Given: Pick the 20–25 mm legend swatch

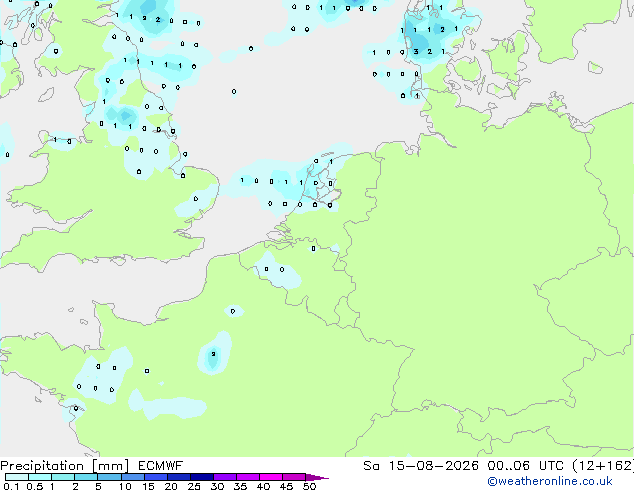Looking at the screenshot, I should [179, 477].
